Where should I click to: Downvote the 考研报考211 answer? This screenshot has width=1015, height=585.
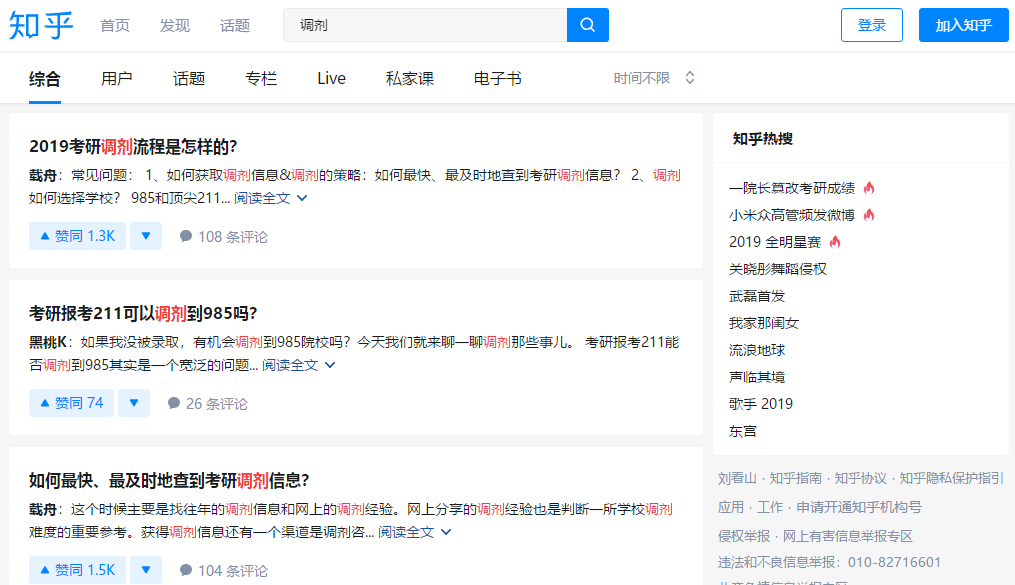[134, 403]
